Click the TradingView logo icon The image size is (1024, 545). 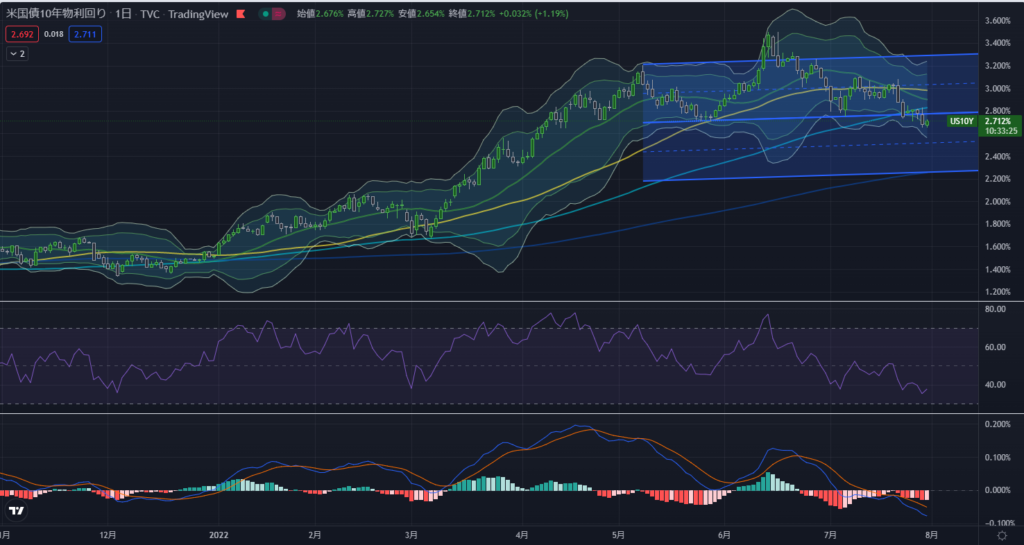coord(16,511)
